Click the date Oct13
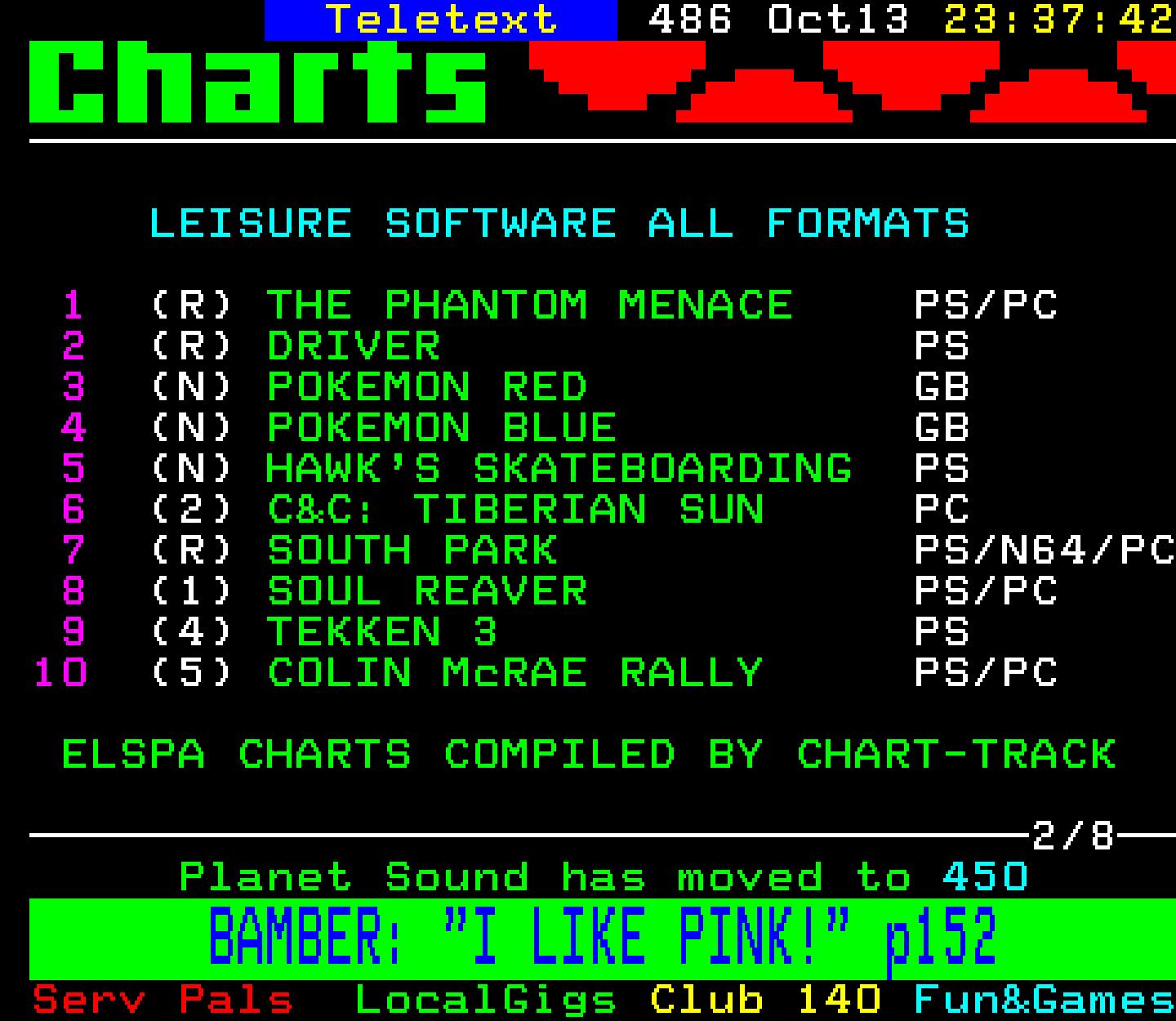 [x=838, y=20]
